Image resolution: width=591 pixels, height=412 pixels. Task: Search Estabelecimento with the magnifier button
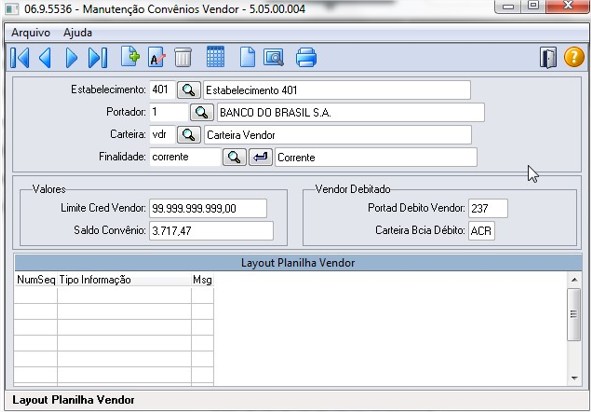pyautogui.click(x=189, y=90)
